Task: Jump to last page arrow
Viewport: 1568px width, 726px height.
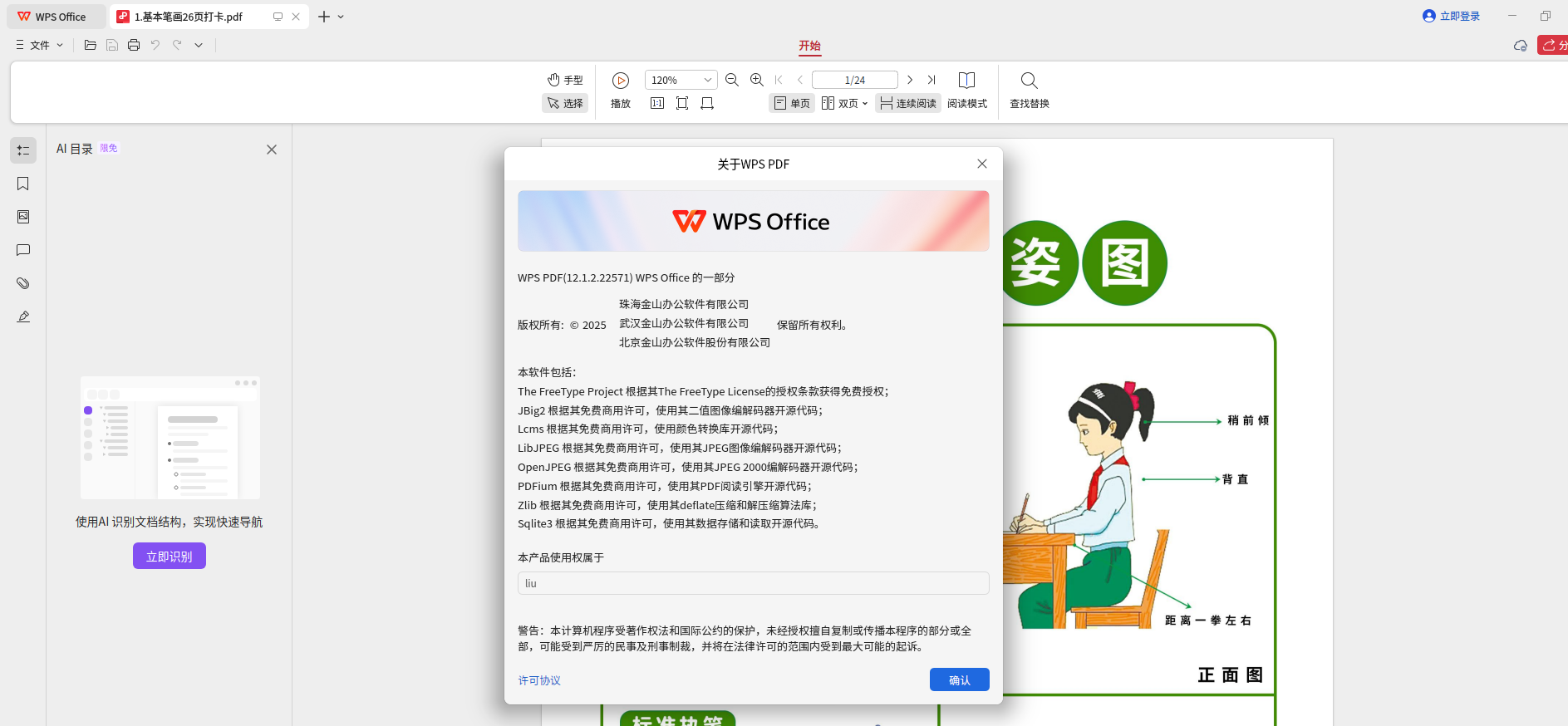Action: click(931, 80)
